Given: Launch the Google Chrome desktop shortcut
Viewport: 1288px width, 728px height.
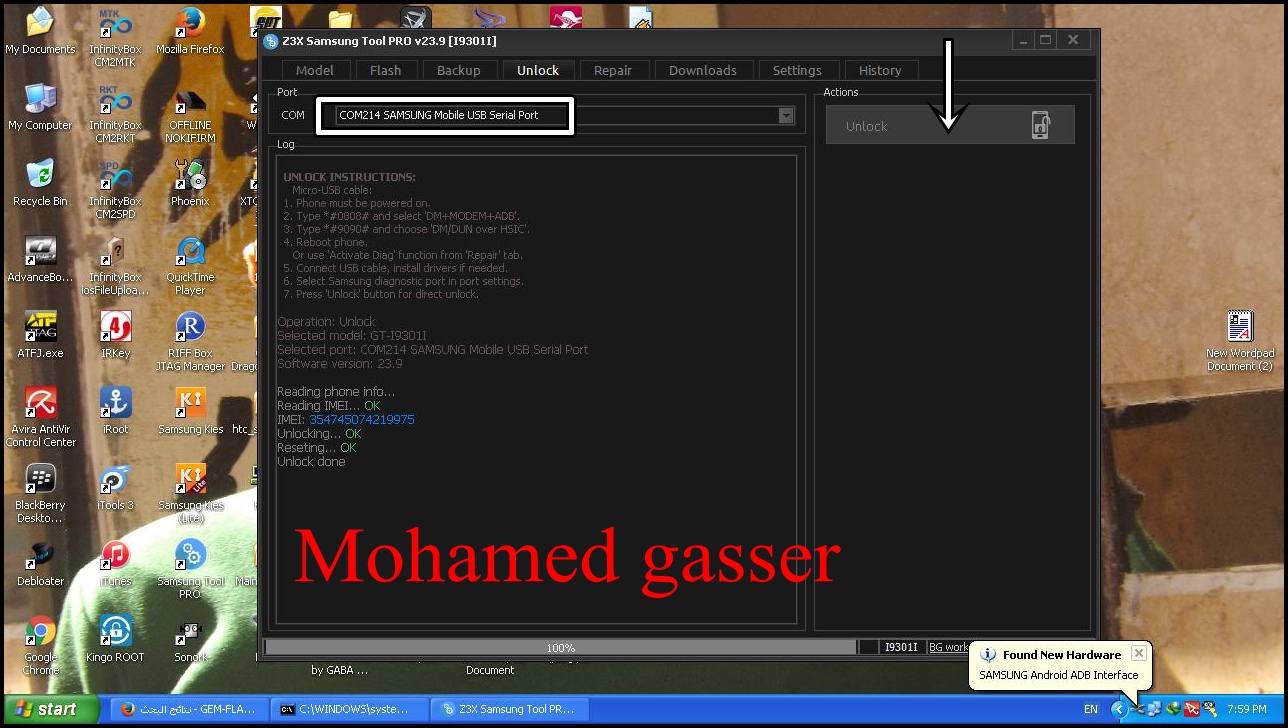Looking at the screenshot, I should coord(40,644).
